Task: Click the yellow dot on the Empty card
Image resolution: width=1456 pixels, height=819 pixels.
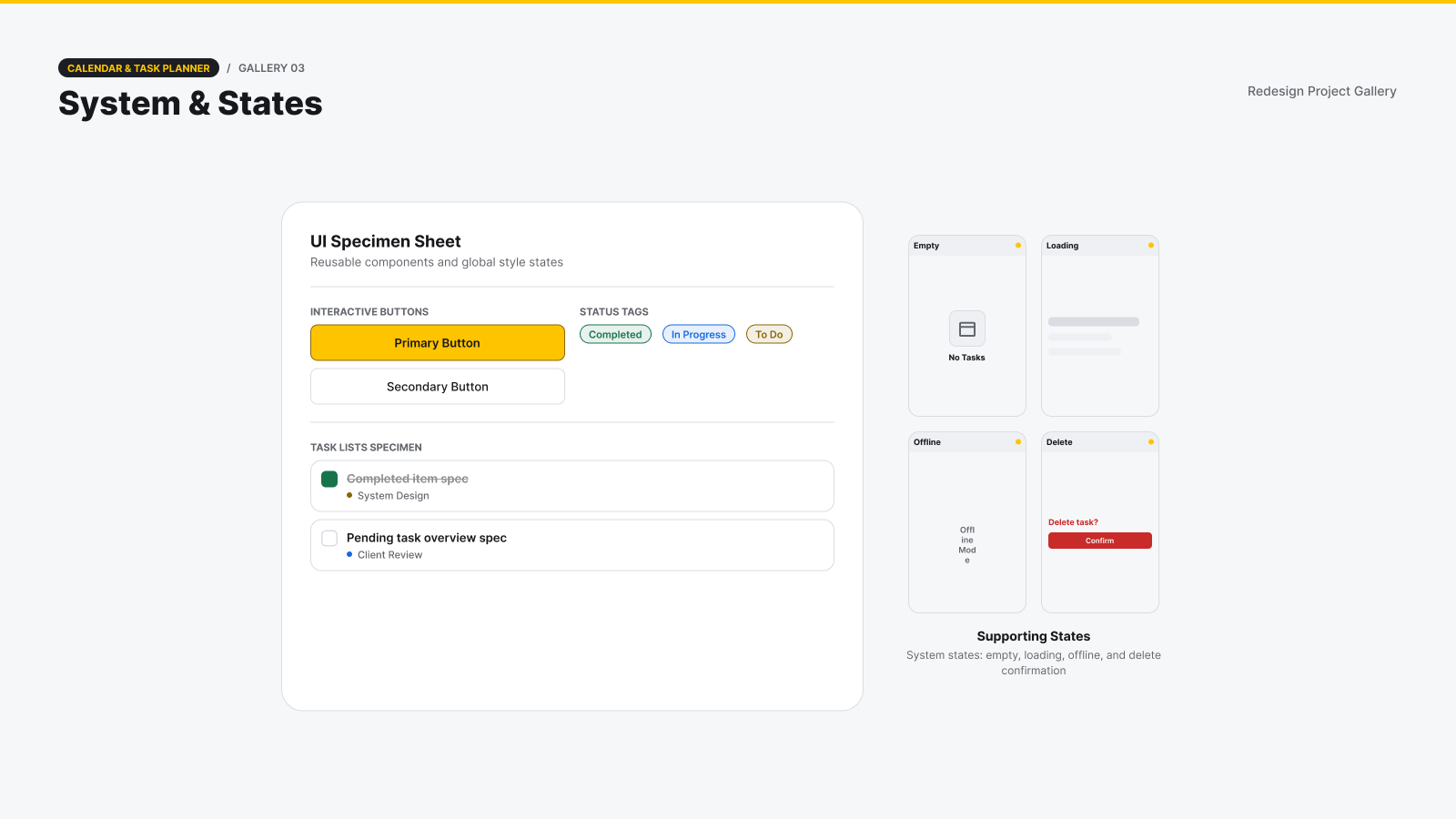Action: [1018, 246]
